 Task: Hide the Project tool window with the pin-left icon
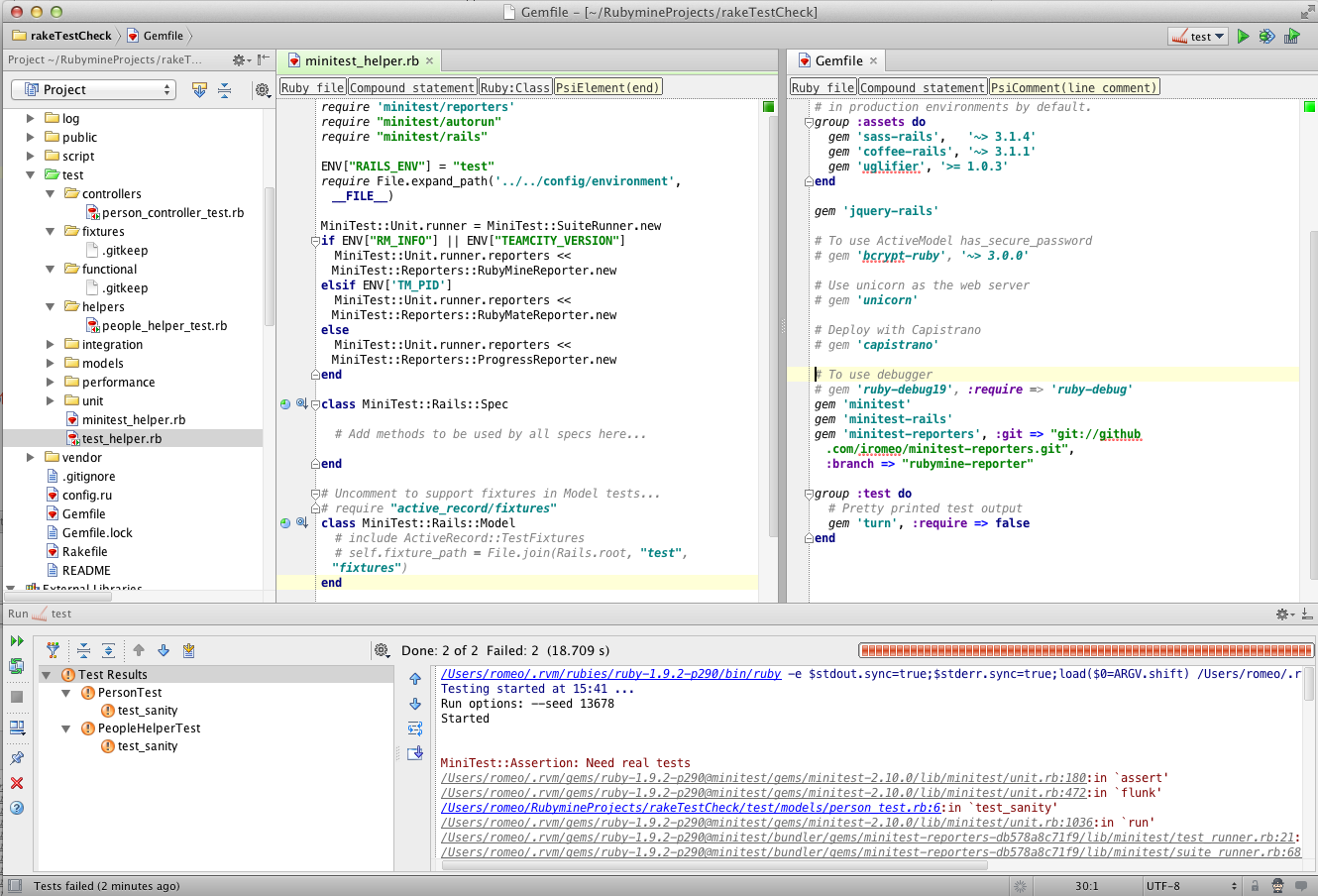tap(263, 60)
